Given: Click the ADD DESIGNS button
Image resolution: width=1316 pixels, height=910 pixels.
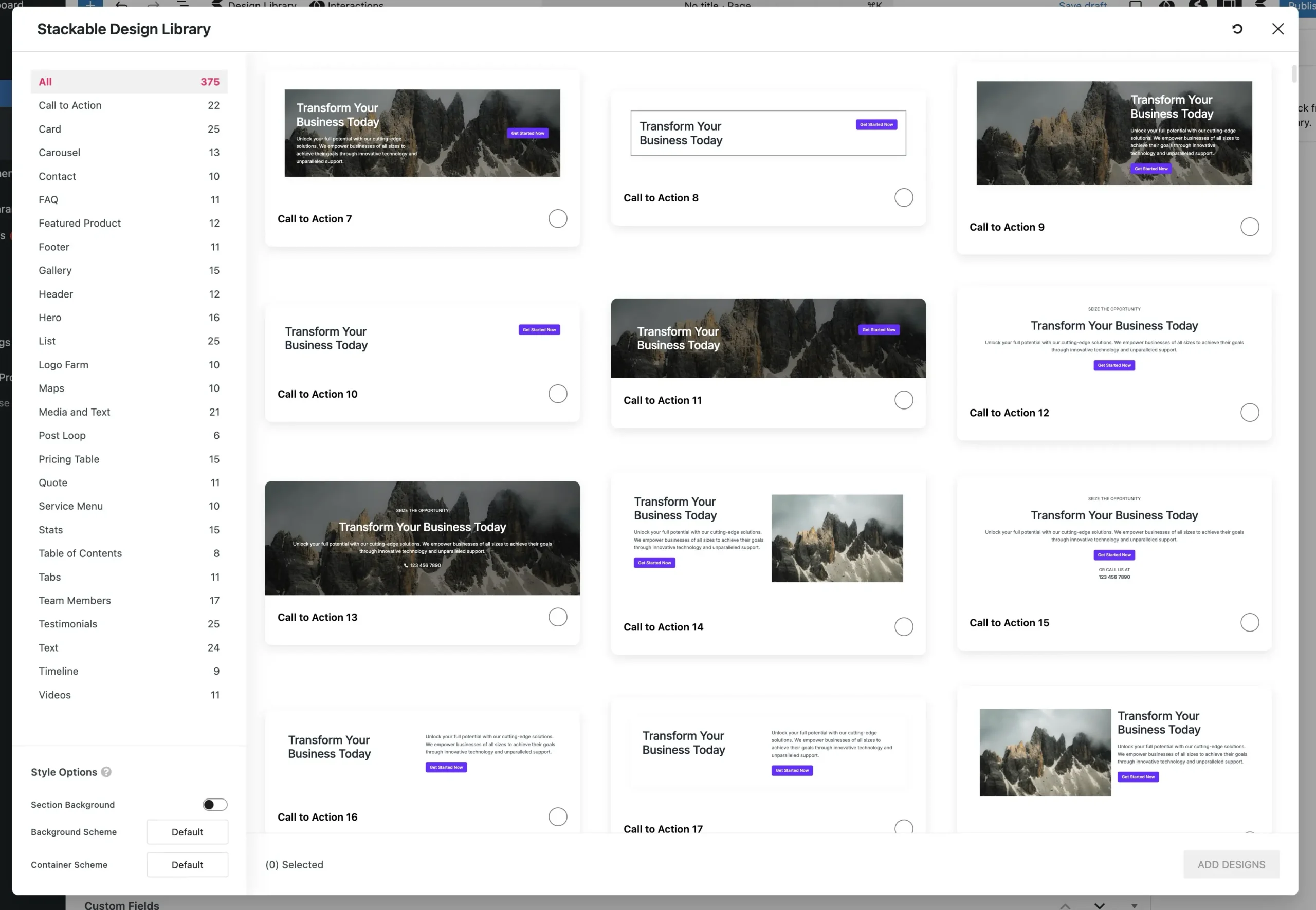Looking at the screenshot, I should 1231,864.
